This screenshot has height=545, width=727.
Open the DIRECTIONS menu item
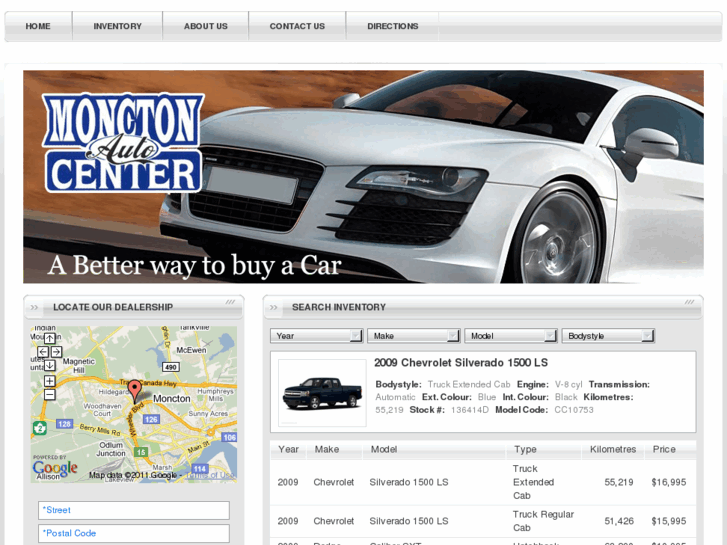(392, 26)
